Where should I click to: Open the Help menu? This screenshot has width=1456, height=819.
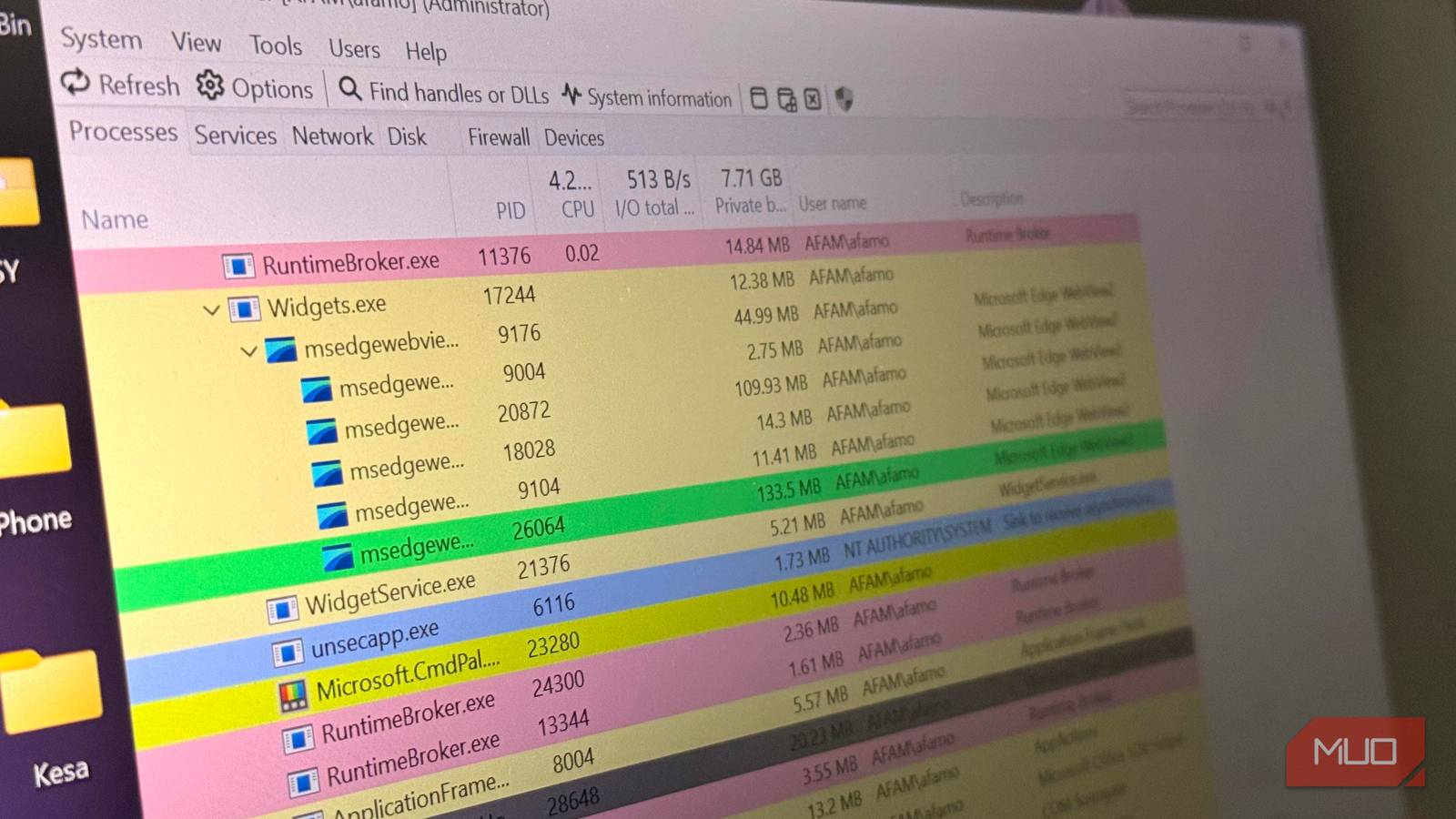[x=426, y=51]
